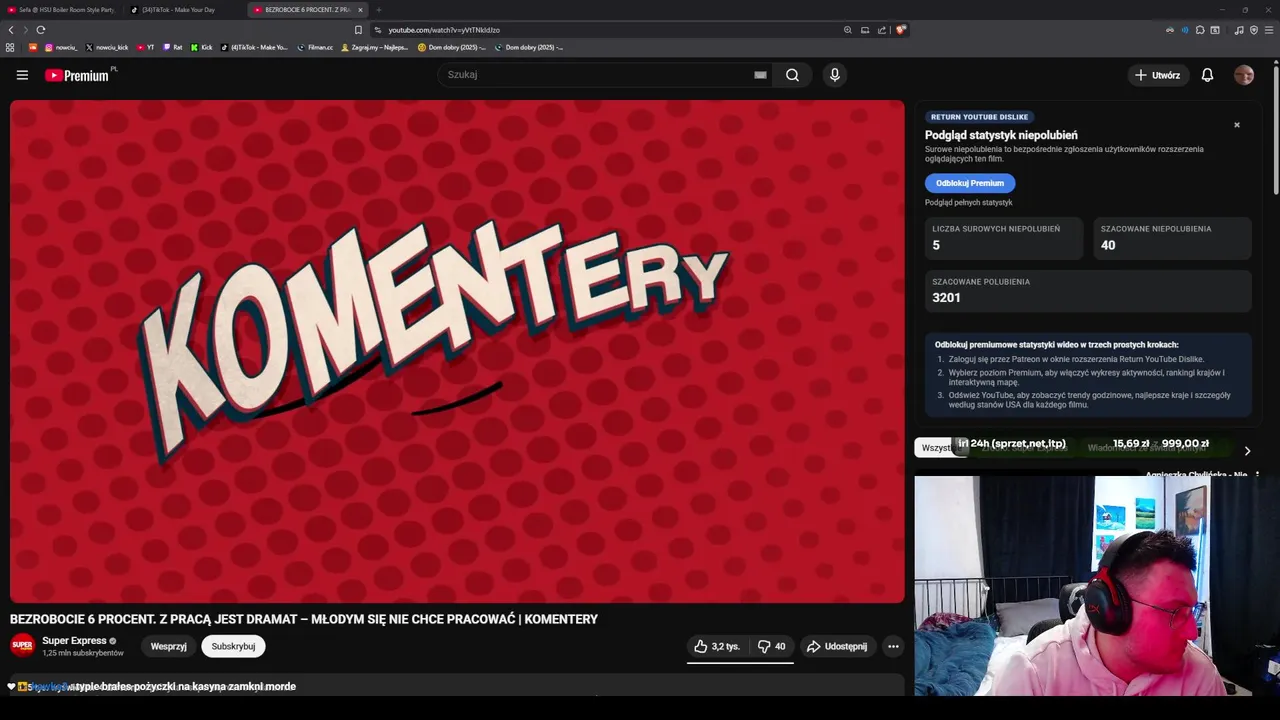Click Odblokuj Premium button
Screen dimensions: 1280x720
click(x=970, y=183)
